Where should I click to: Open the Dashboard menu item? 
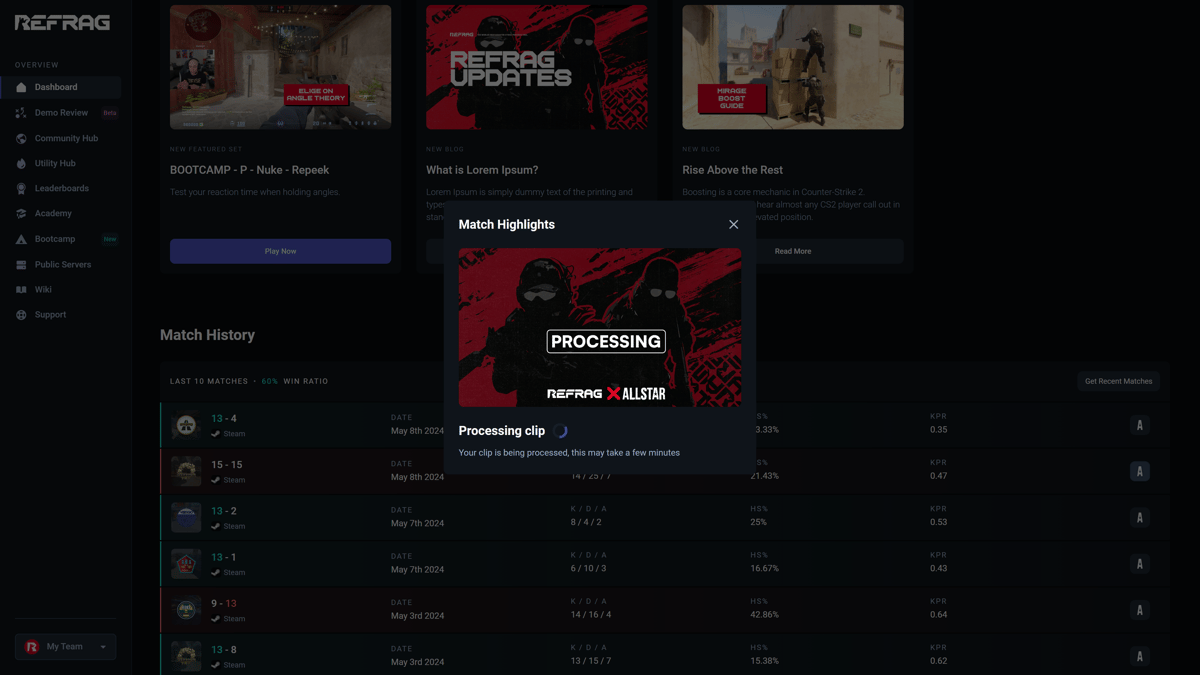[x=61, y=87]
